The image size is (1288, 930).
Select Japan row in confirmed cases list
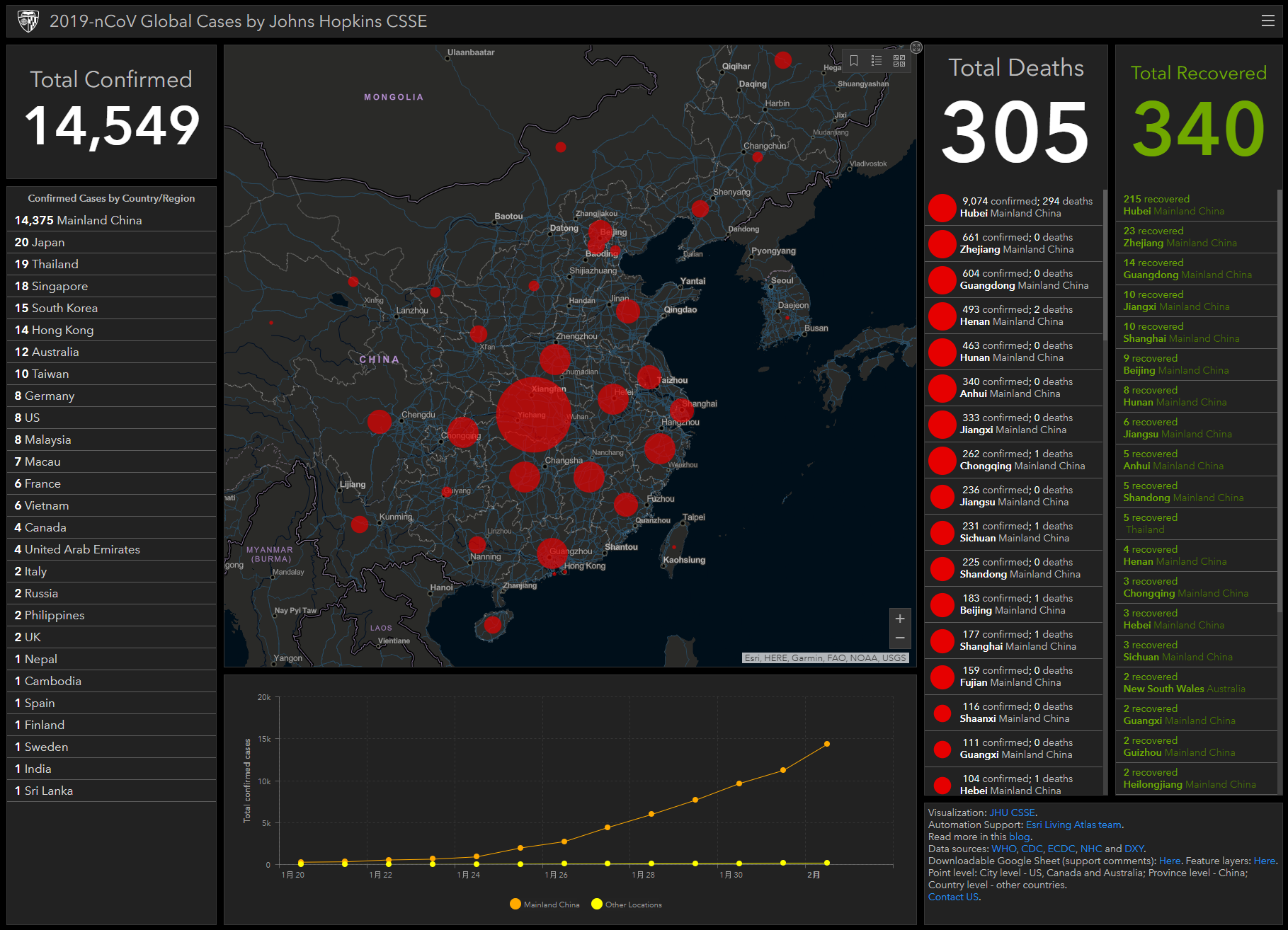(x=40, y=242)
